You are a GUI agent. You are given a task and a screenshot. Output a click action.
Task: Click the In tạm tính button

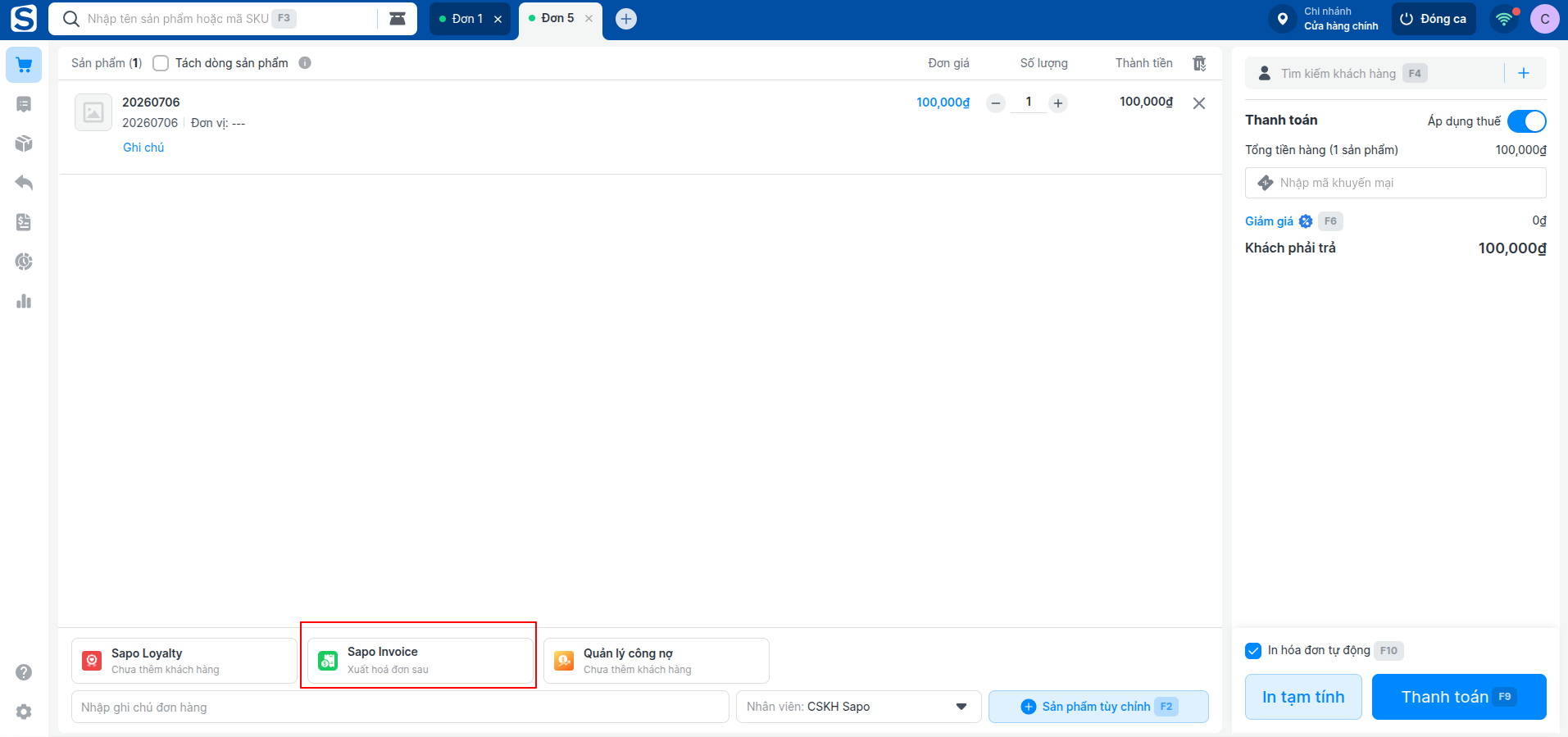pos(1303,697)
